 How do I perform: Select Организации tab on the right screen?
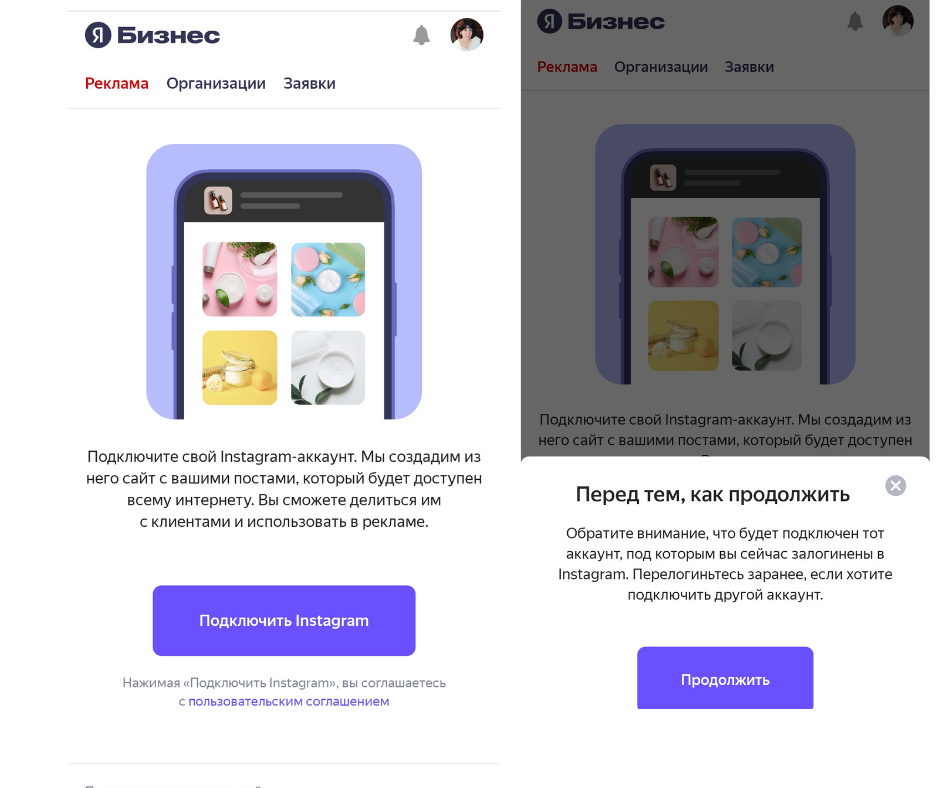pyautogui.click(x=661, y=67)
